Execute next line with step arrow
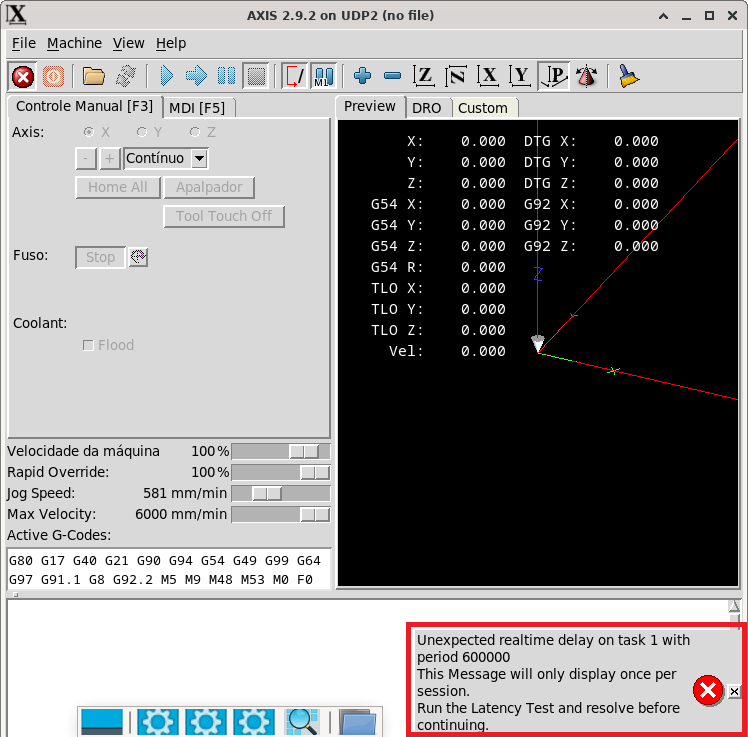Viewport: 748px width, 737px height. (x=196, y=76)
